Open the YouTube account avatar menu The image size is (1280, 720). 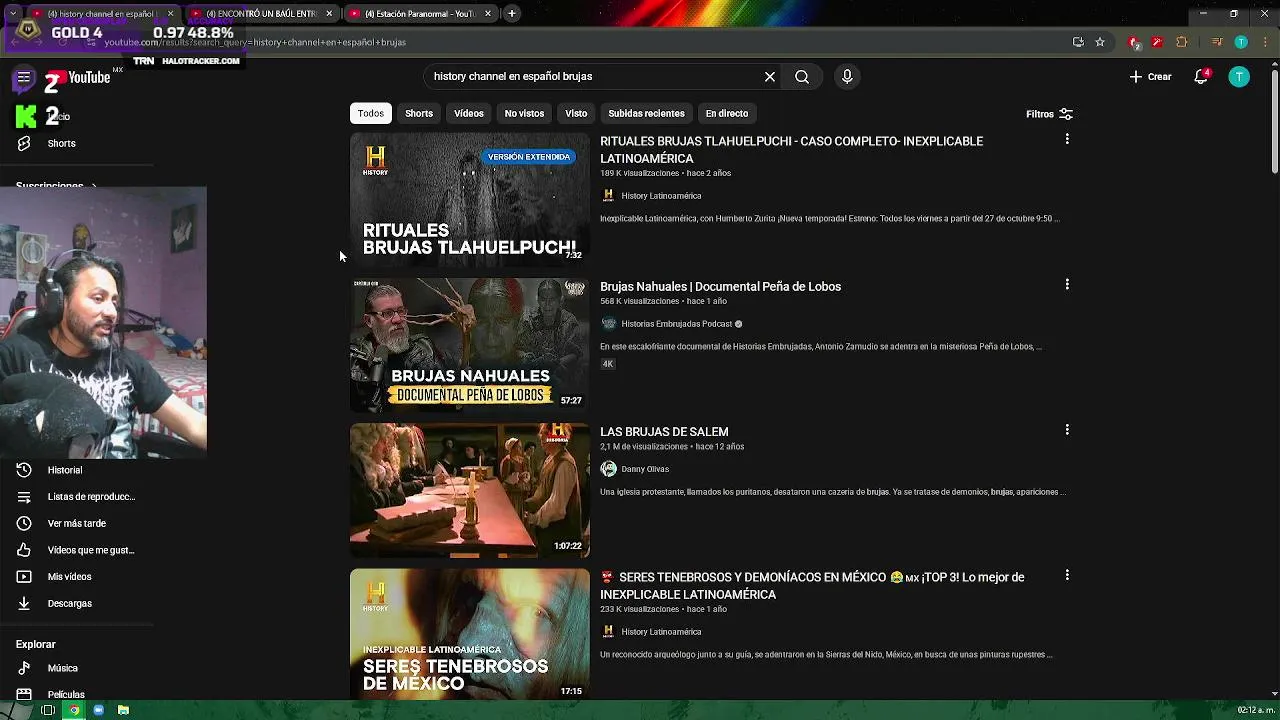pos(1239,77)
